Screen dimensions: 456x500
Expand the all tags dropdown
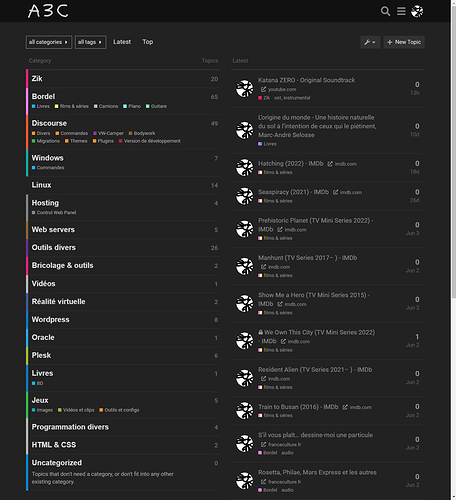90,42
